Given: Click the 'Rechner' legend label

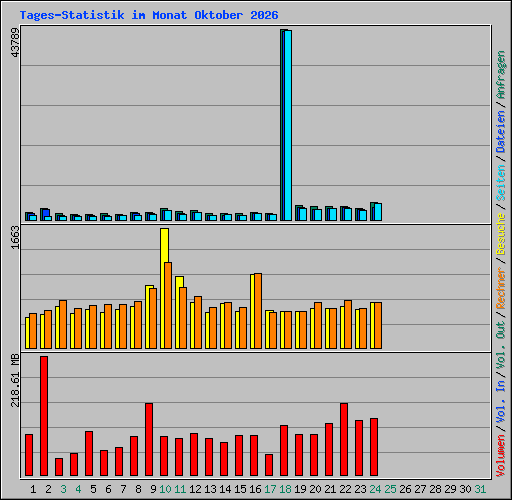Looking at the screenshot, I should (501, 288).
